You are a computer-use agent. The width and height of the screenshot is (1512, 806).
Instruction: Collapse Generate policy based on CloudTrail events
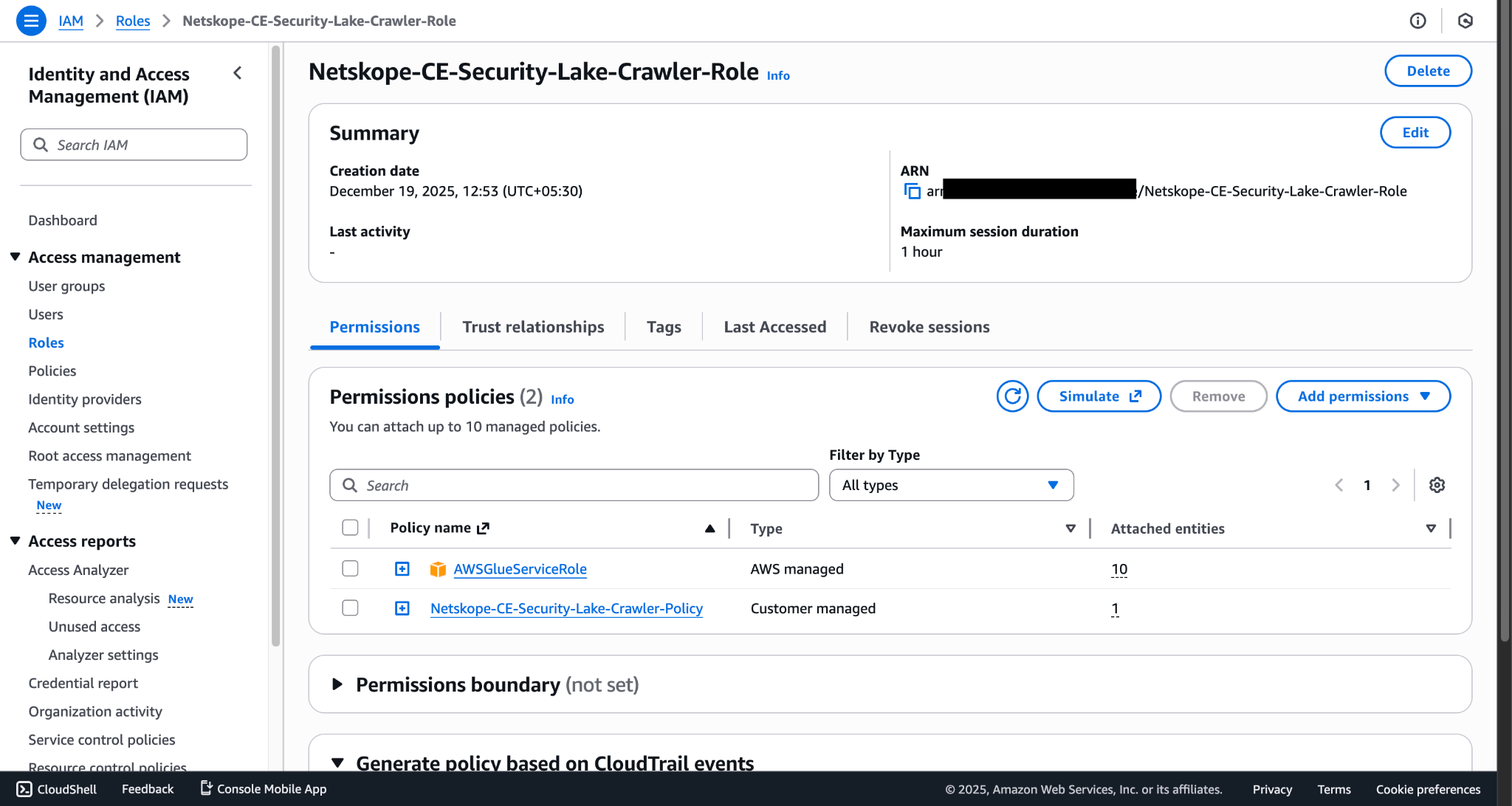tap(337, 762)
